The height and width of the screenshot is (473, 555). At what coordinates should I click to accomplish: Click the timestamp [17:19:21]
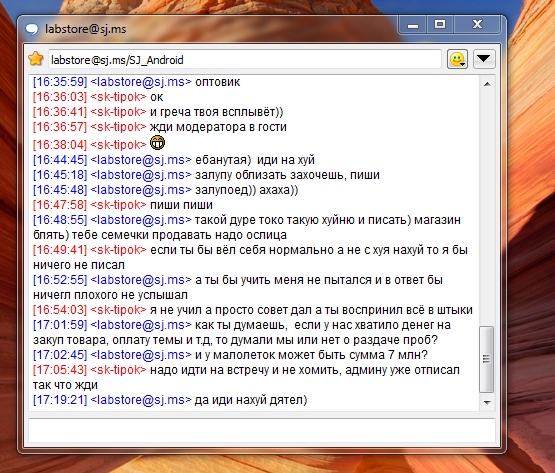[x=60, y=400]
